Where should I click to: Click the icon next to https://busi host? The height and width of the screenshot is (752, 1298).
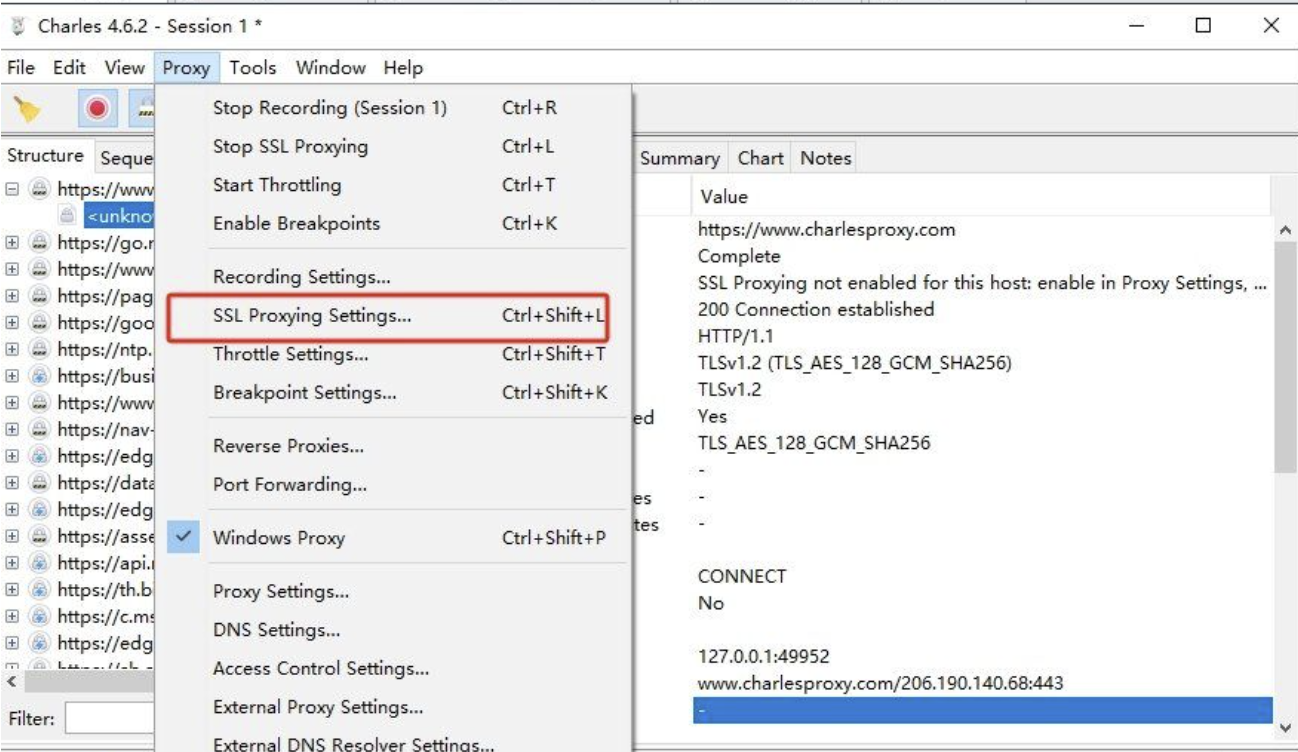point(39,377)
